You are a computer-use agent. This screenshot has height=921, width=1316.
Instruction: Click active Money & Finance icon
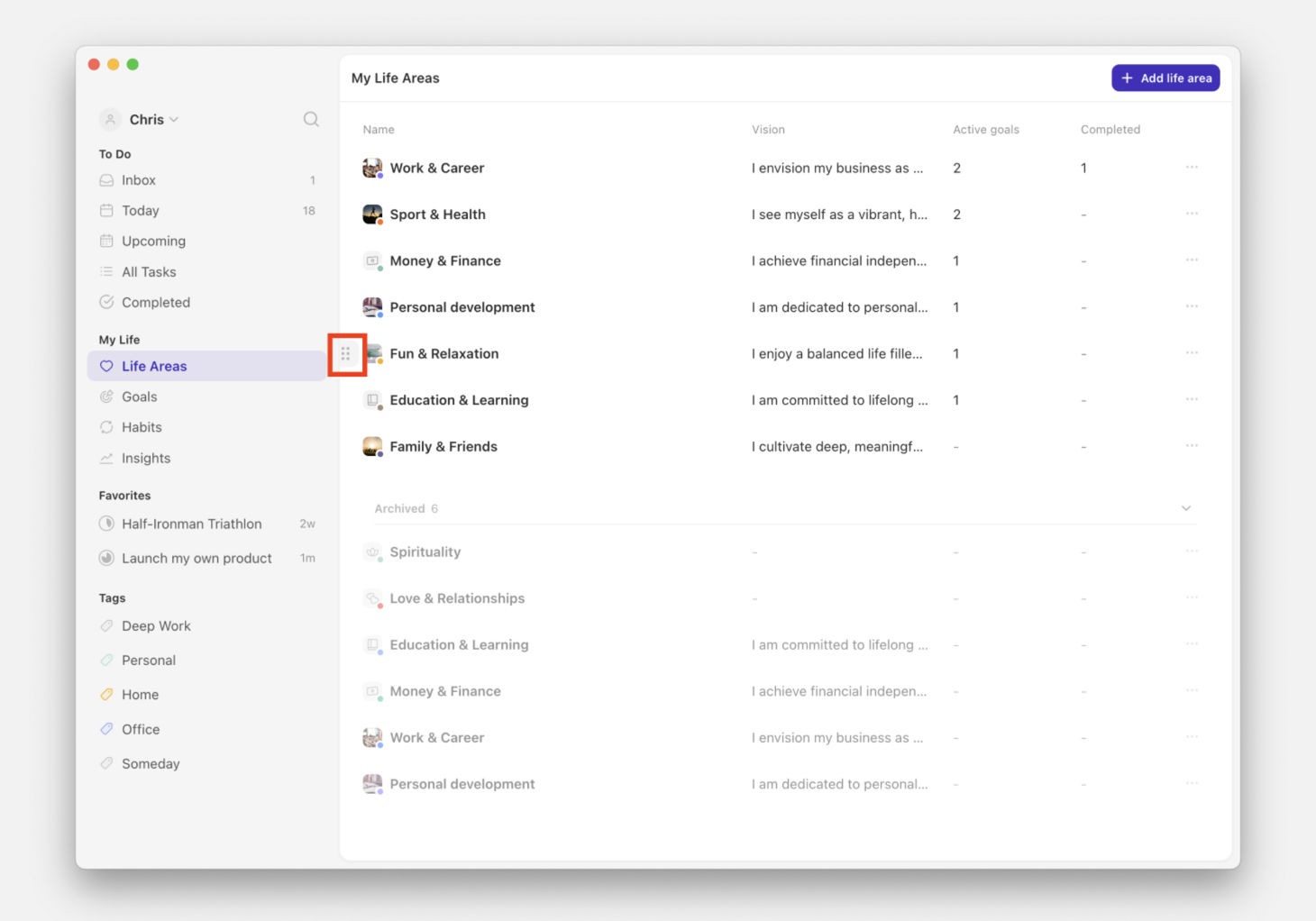pos(372,261)
